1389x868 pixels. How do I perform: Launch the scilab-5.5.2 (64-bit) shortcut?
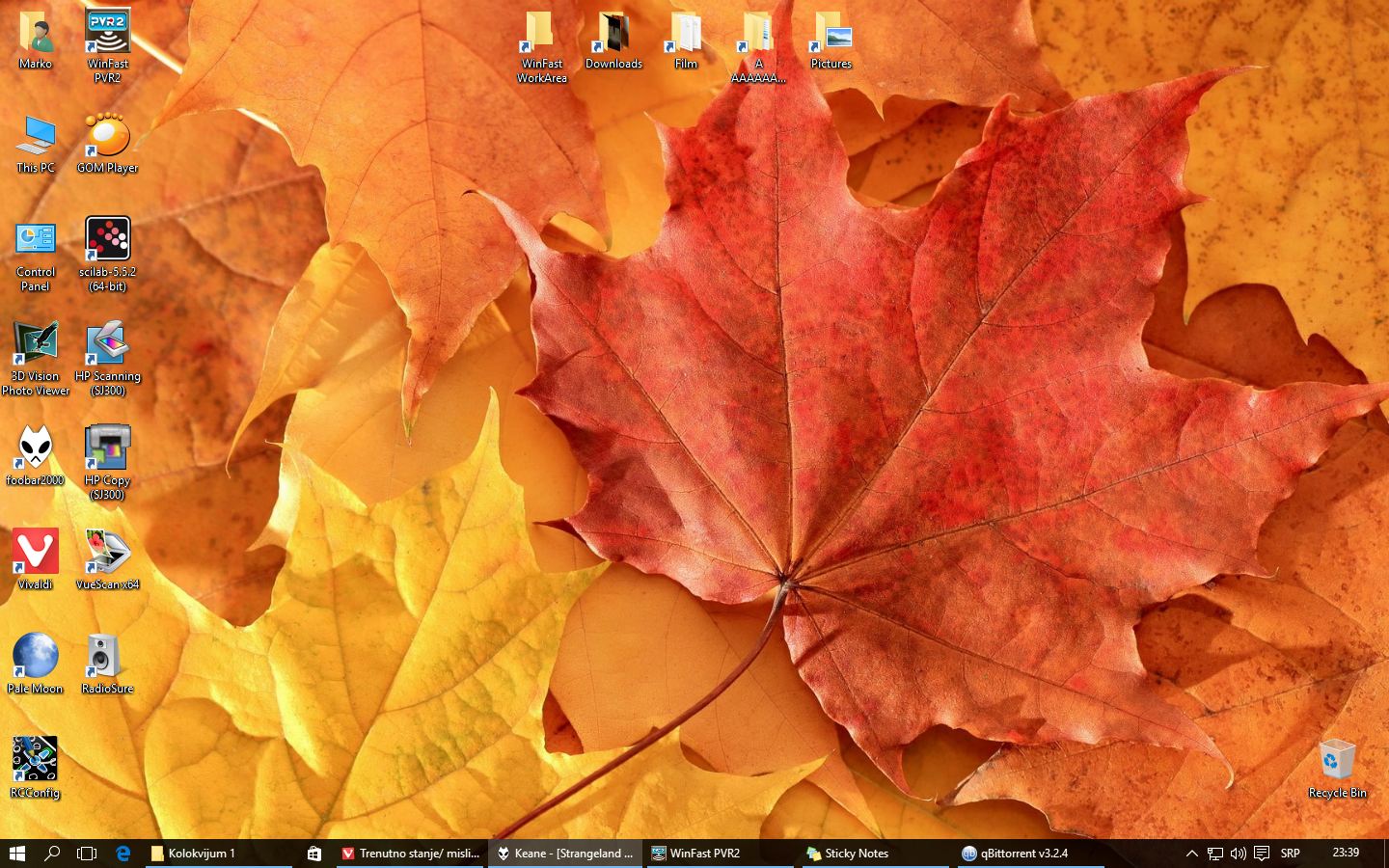(x=107, y=255)
